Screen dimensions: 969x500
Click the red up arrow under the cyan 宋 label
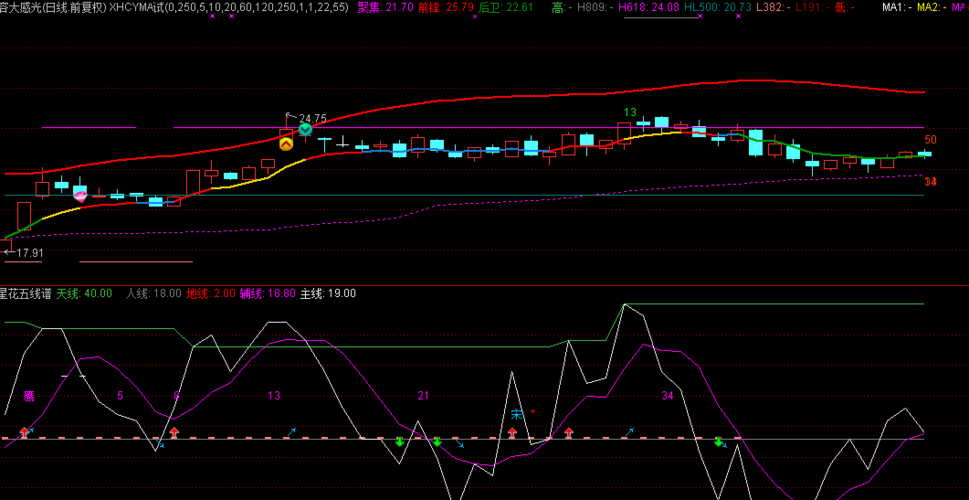[512, 432]
